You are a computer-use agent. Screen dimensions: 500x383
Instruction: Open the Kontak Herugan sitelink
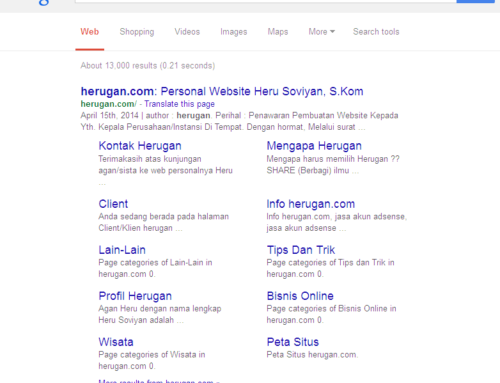tap(140, 146)
